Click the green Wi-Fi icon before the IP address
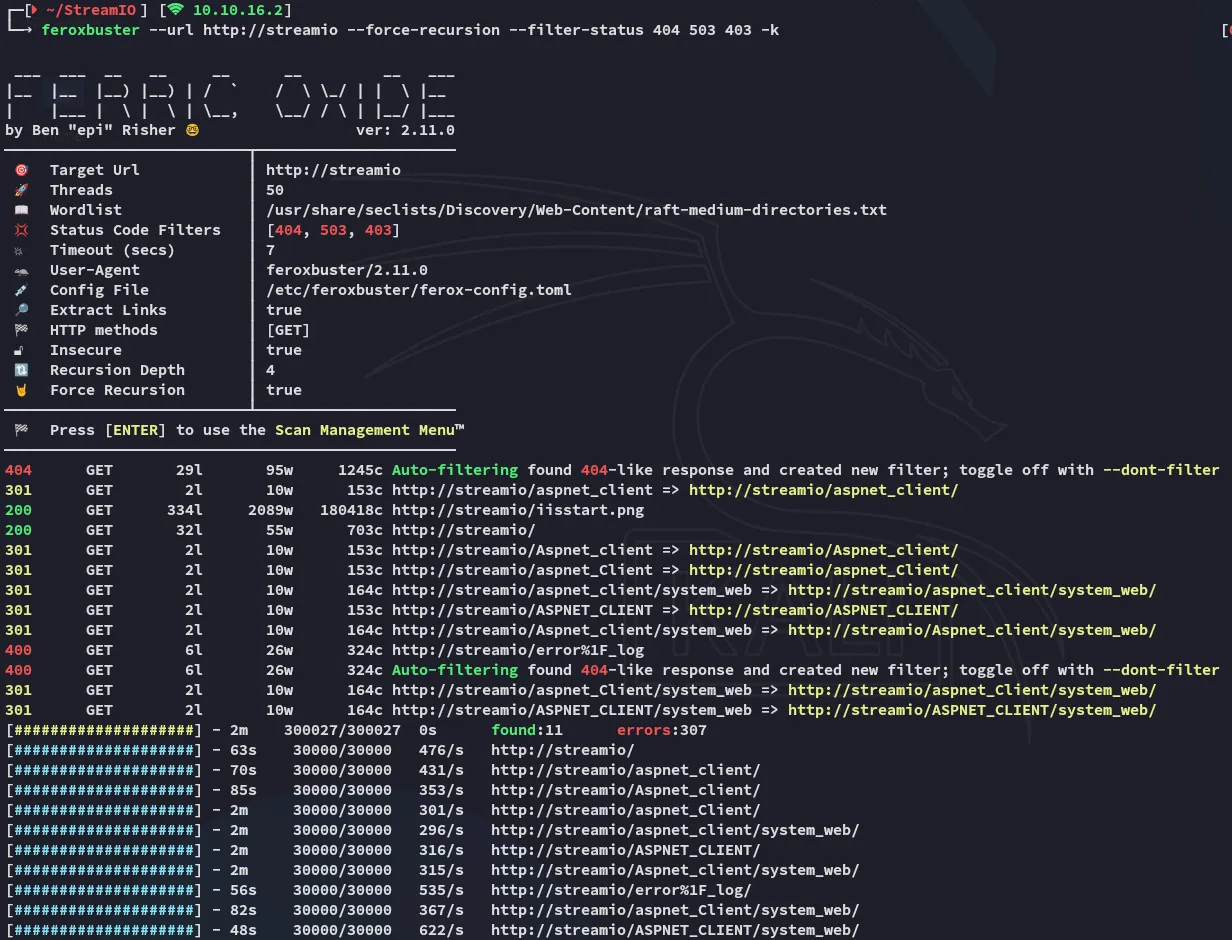Image resolution: width=1232 pixels, height=940 pixels. 175,10
